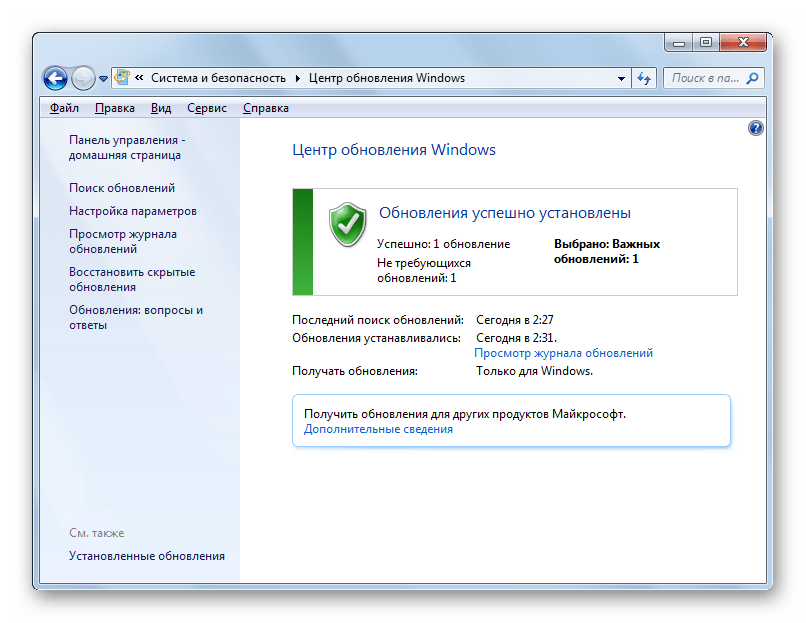806x623 pixels.
Task: Click the Обновления успешно установлены heading
Action: (505, 213)
